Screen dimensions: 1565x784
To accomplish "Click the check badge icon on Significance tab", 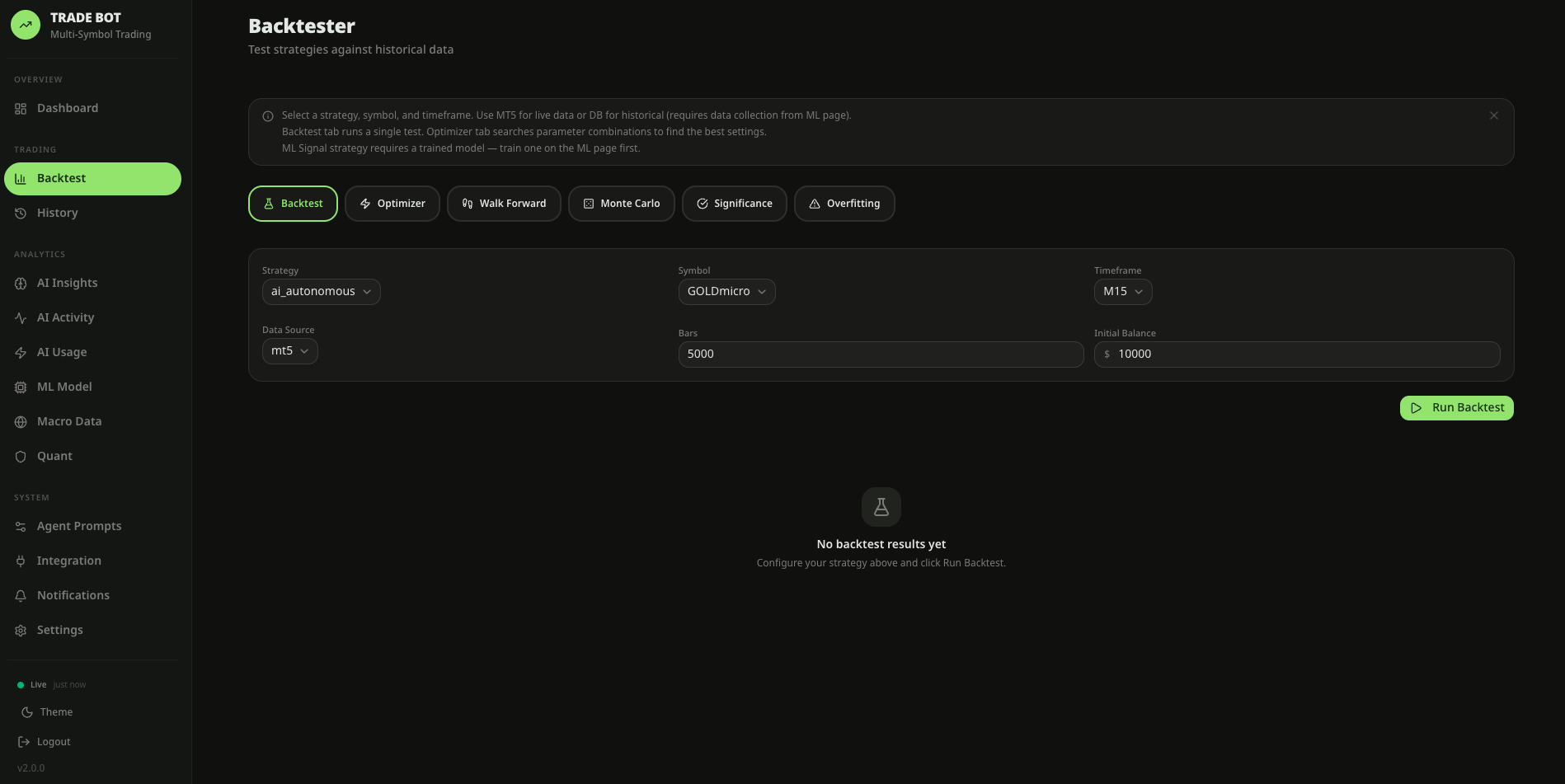I will pyautogui.click(x=703, y=204).
